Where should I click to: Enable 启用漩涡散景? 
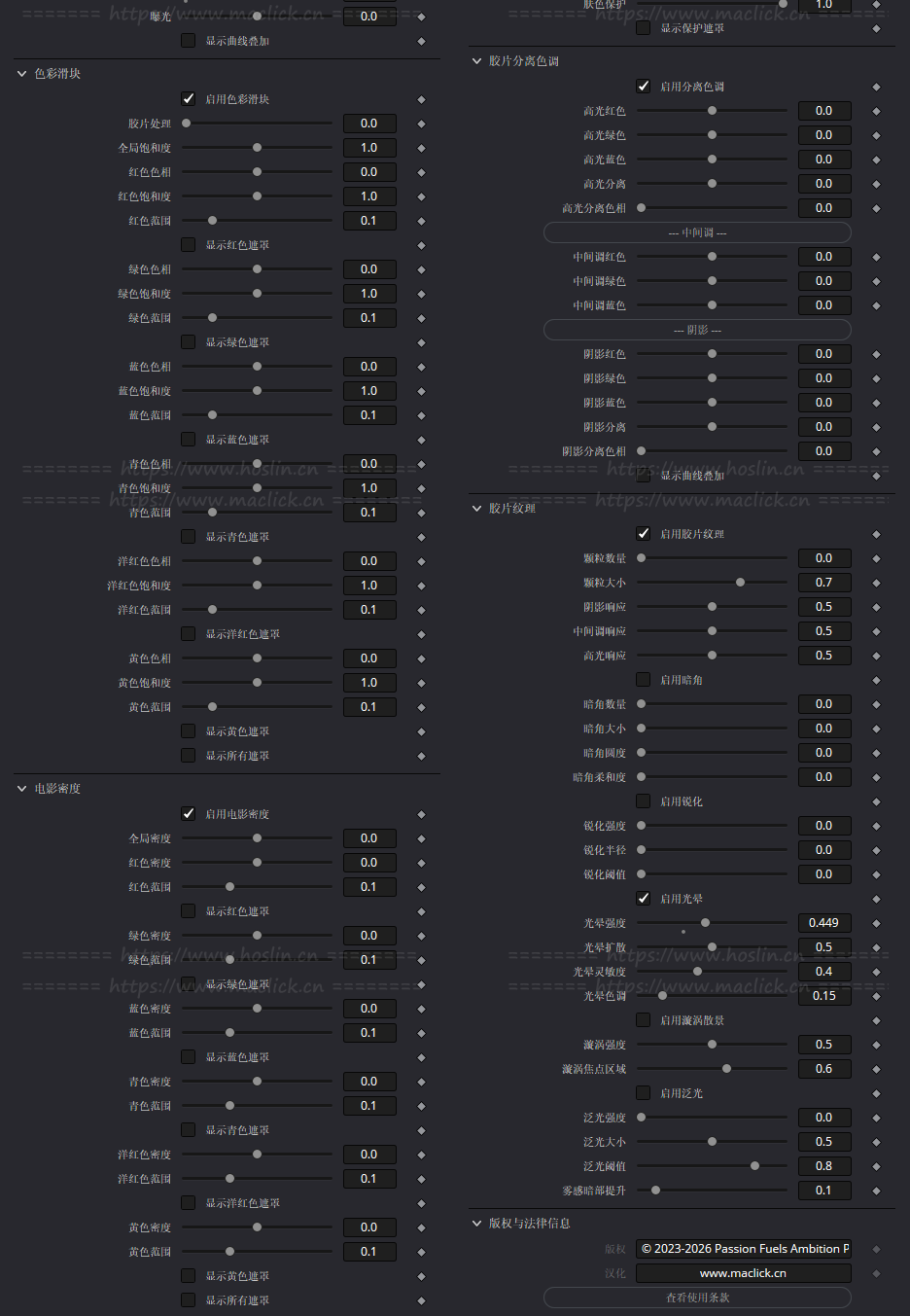[x=643, y=1019]
